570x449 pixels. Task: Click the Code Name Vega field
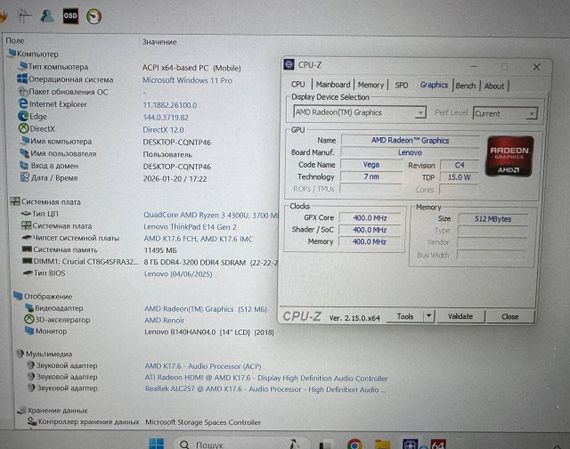click(x=371, y=165)
